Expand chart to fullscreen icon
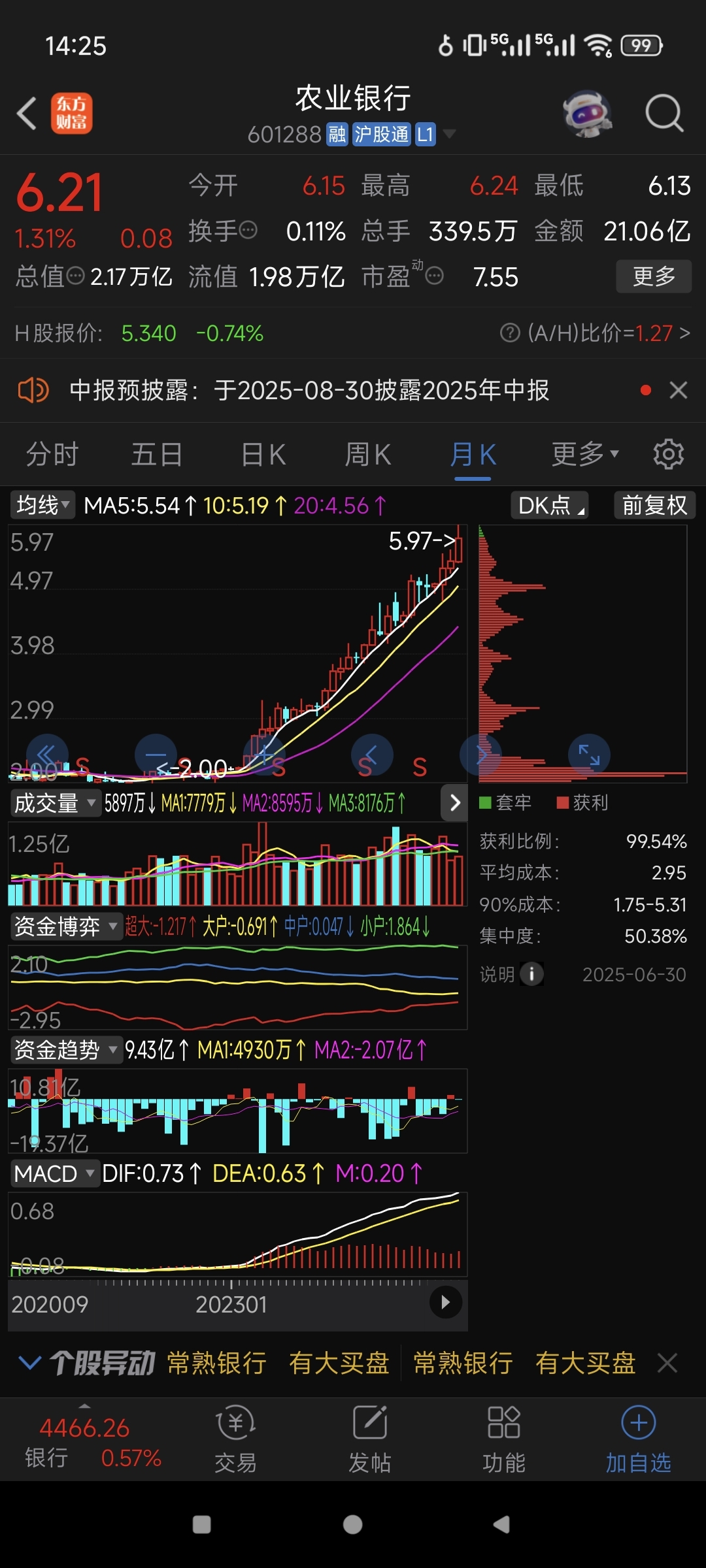Viewport: 706px width, 1568px height. pos(589,755)
